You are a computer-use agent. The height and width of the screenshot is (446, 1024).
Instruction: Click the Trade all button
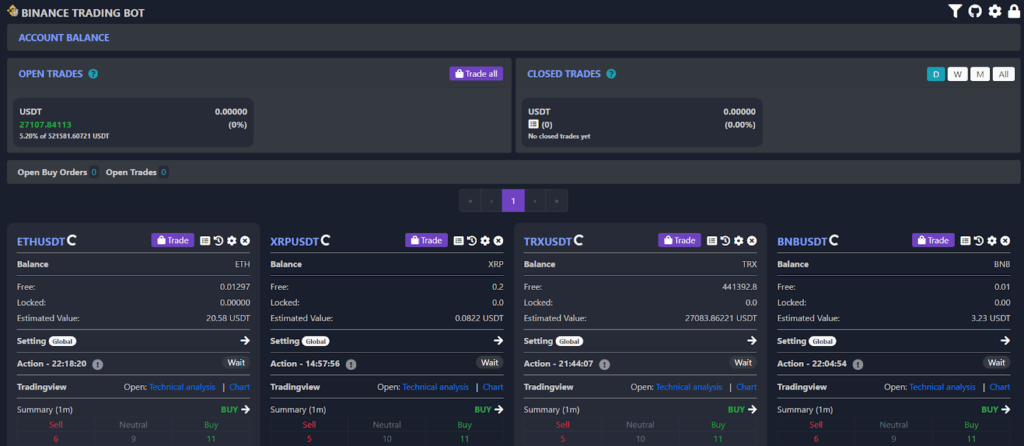click(476, 74)
